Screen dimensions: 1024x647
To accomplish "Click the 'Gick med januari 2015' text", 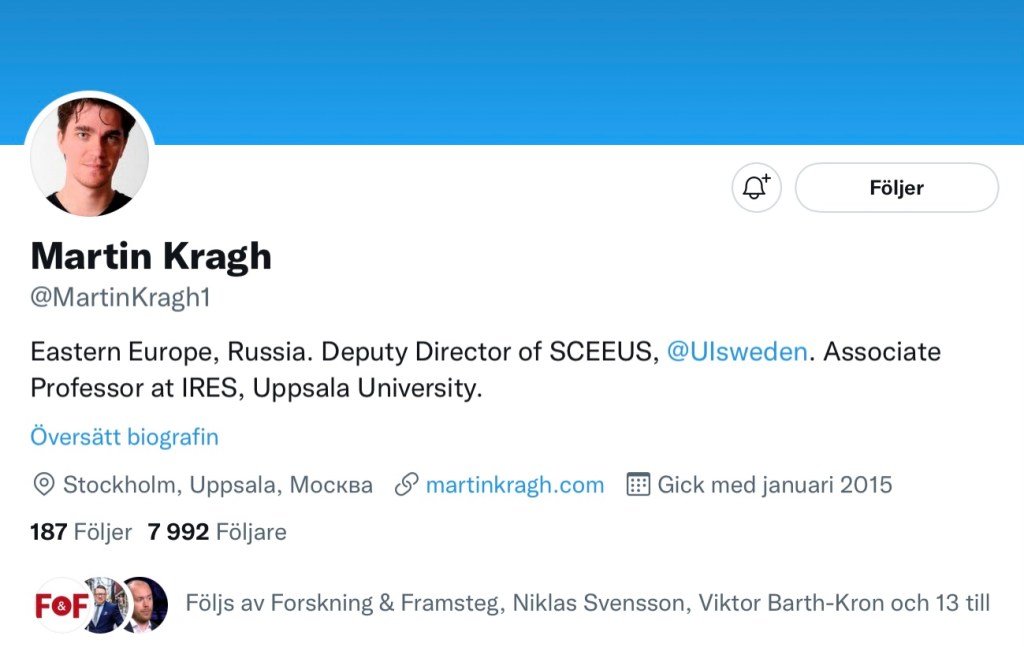I will coord(774,486).
